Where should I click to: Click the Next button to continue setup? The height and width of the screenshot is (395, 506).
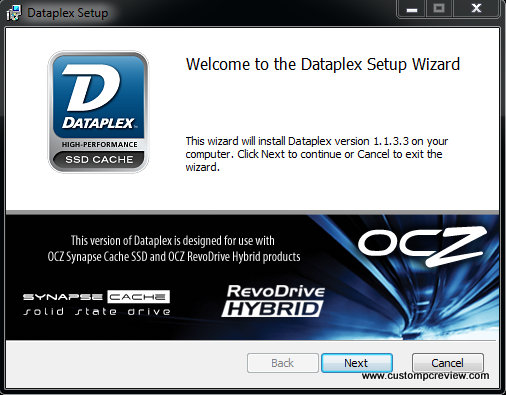coord(357,363)
